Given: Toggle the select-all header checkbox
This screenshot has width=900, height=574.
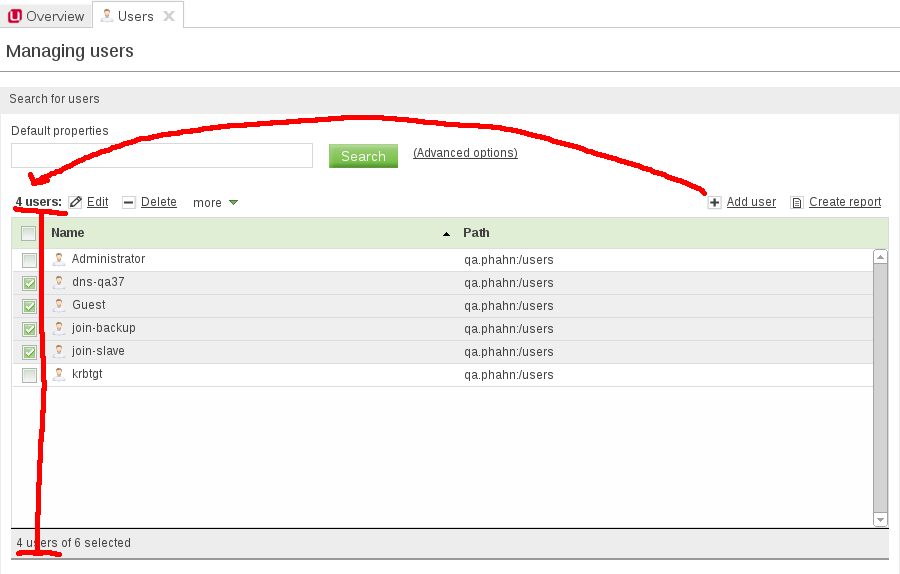Looking at the screenshot, I should [x=29, y=233].
